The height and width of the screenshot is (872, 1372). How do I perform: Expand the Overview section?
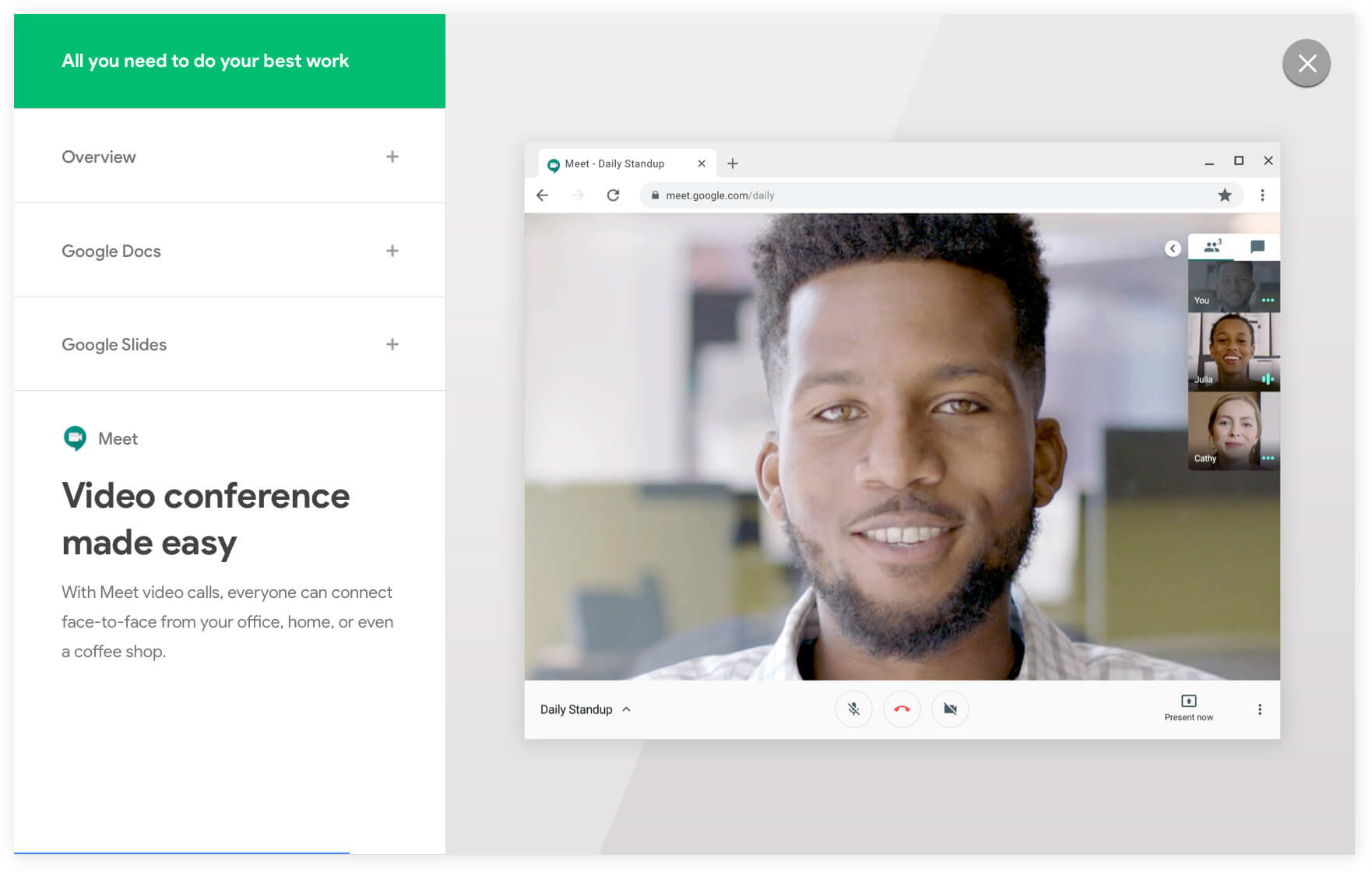coord(230,156)
